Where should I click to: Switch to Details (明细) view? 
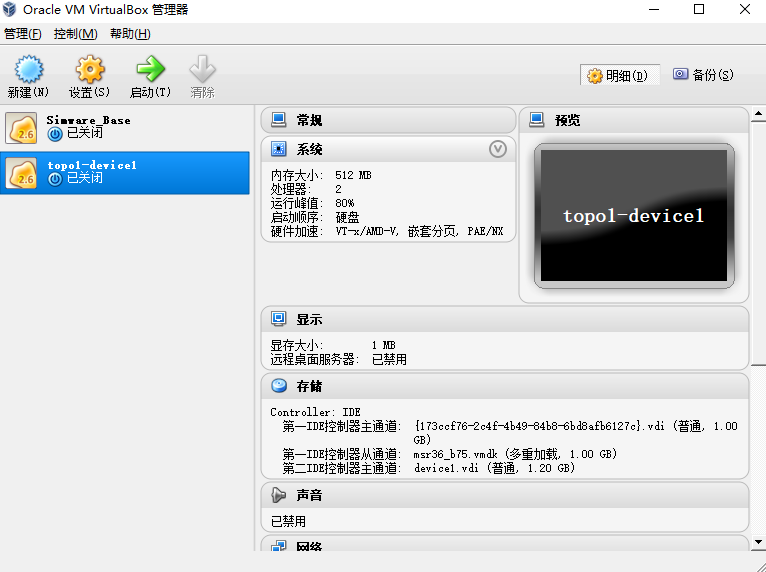[x=619, y=75]
